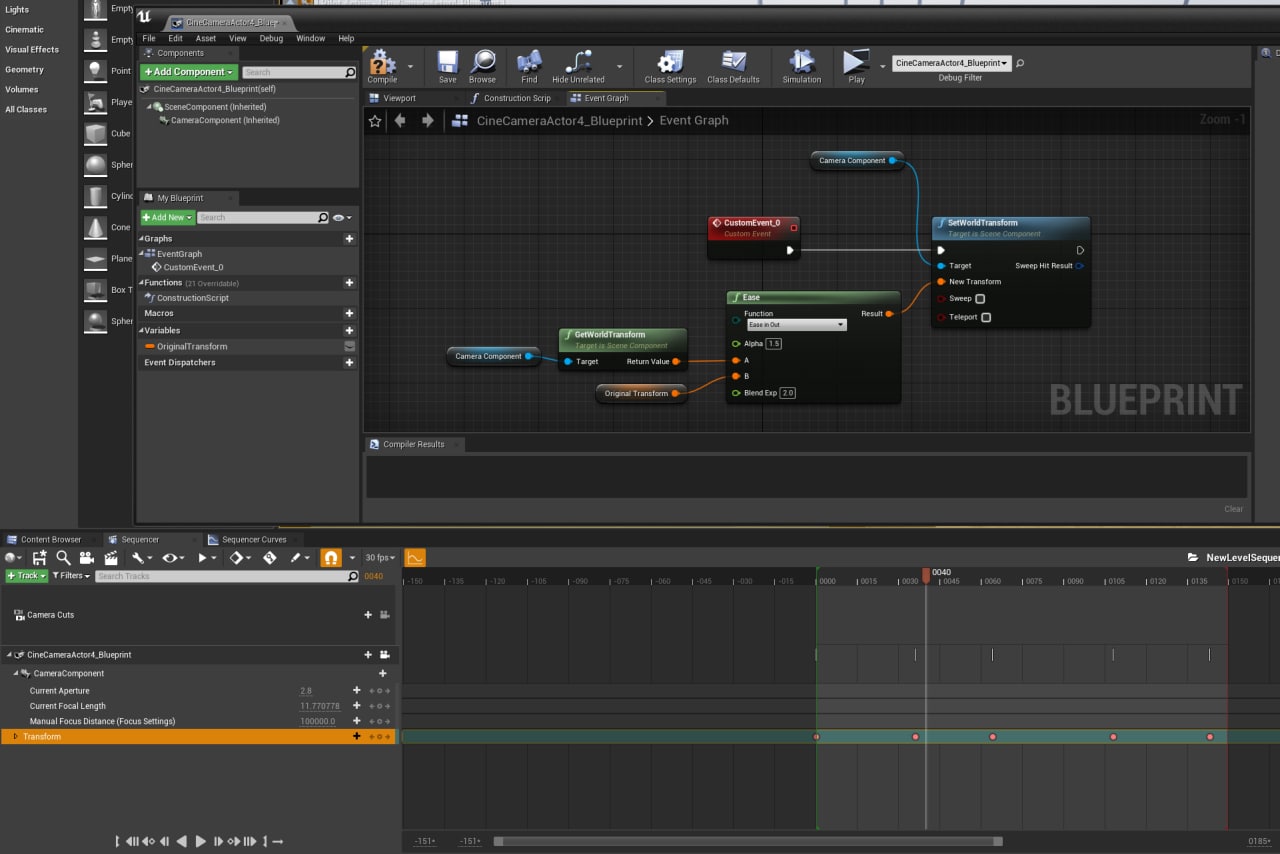Expand the Transform track in Sequencer
The height and width of the screenshot is (854, 1280).
[x=15, y=737]
